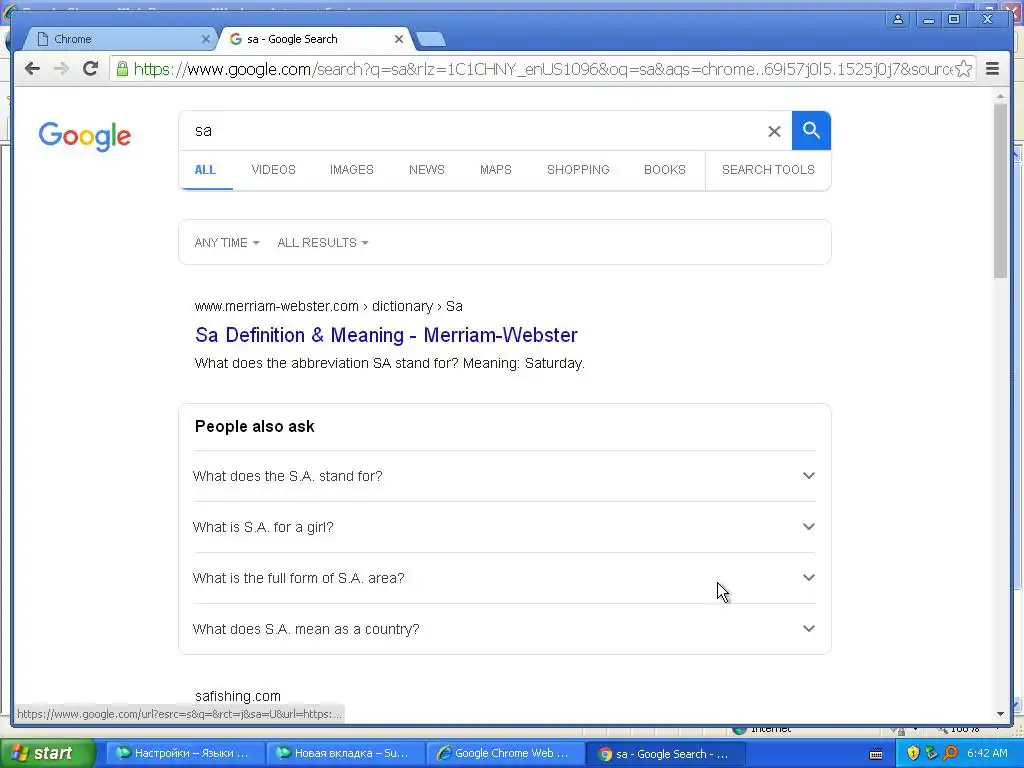Switch to Google Chrome Web taskbar window
Image resolution: width=1024 pixels, height=768 pixels.
(x=505, y=754)
